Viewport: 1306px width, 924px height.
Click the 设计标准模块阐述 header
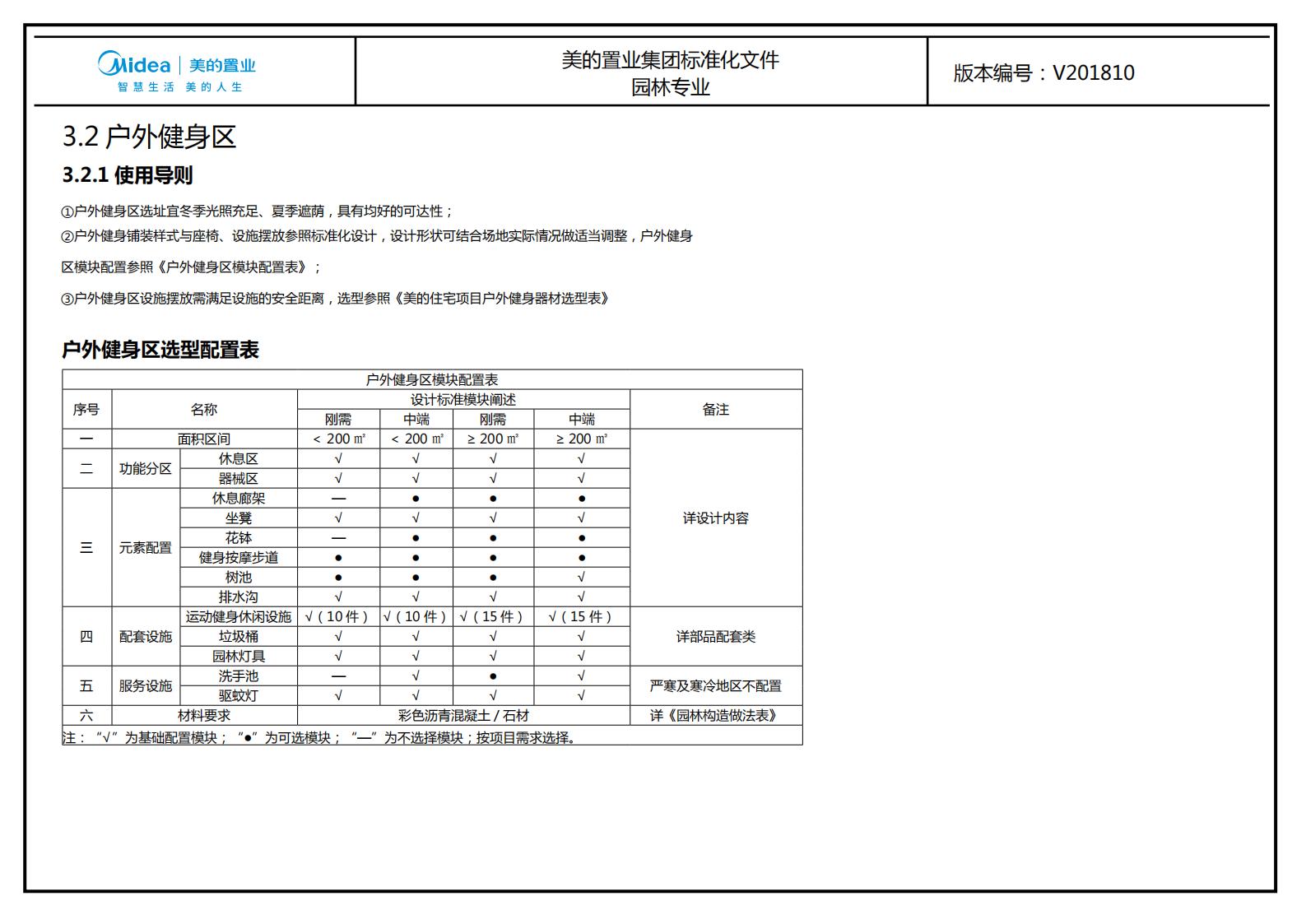[x=463, y=400]
